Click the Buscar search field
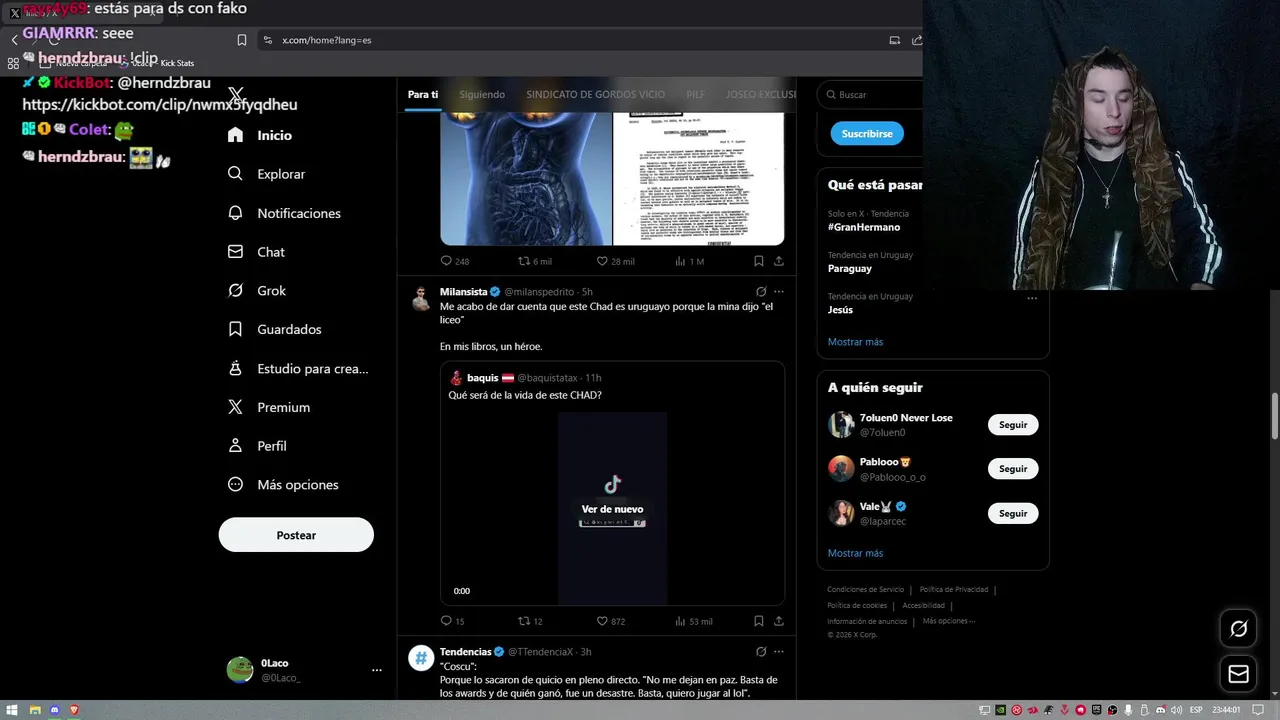The image size is (1280, 720). 870,95
